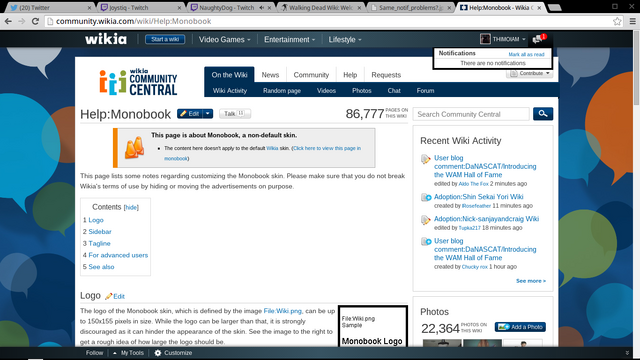This screenshot has width=640, height=360.
Task: Switch to the Walking Dead Wiki tab
Action: (x=321, y=8)
